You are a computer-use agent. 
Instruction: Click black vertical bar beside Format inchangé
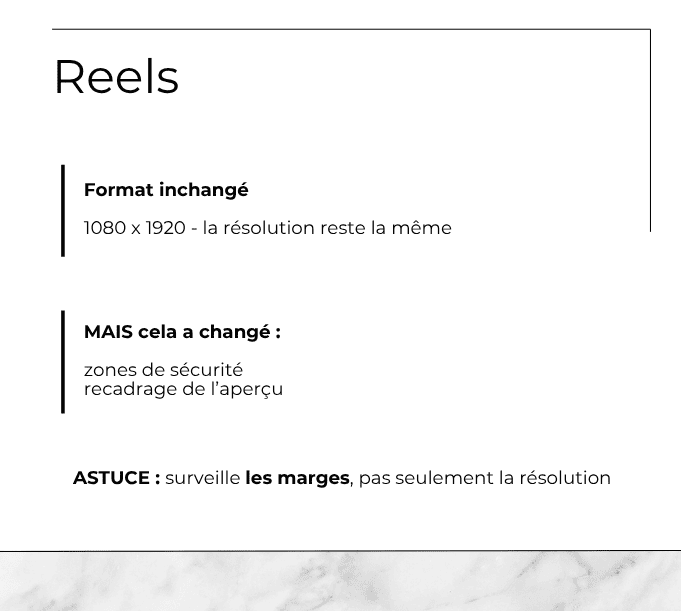pyautogui.click(x=63, y=211)
